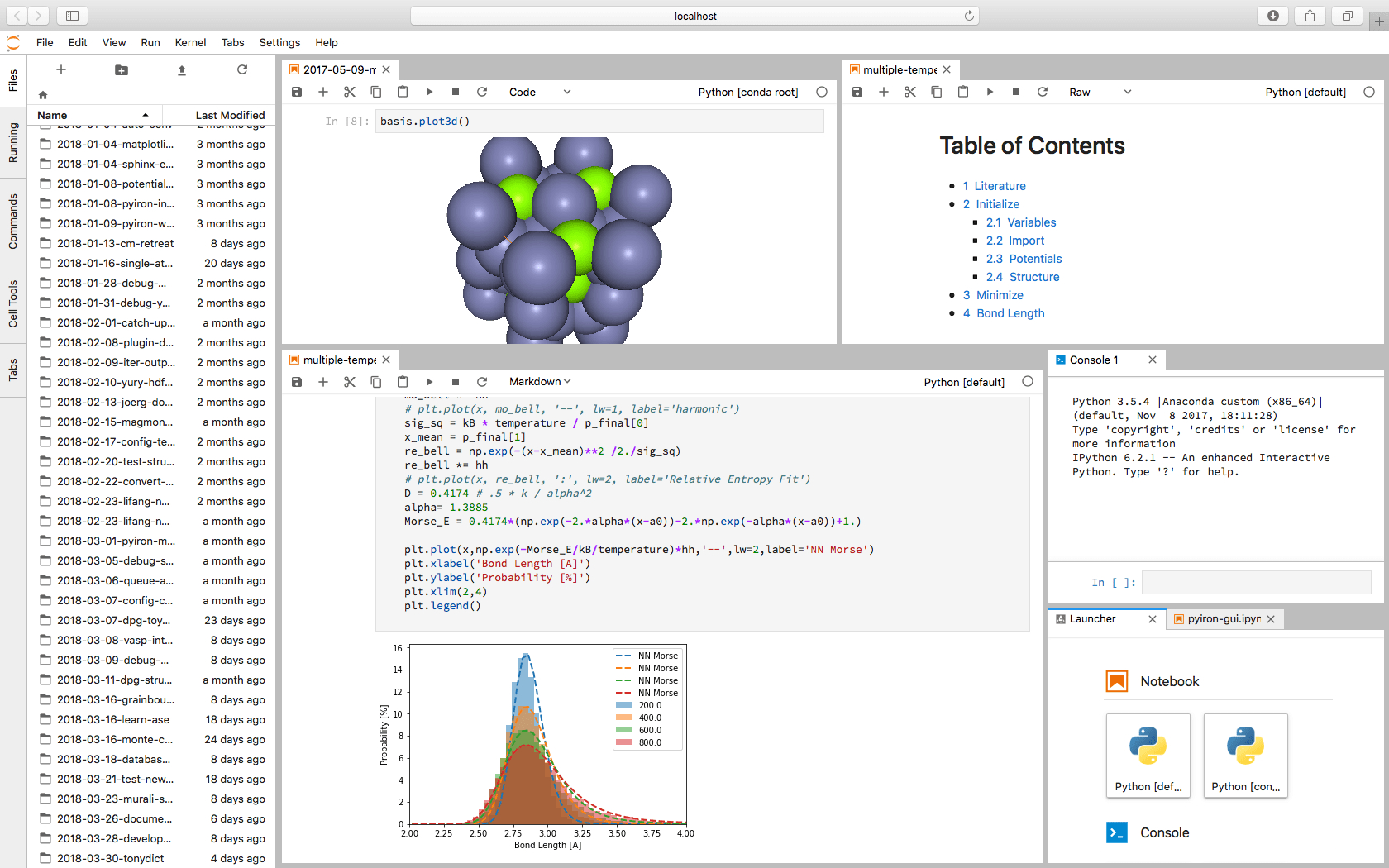
Task: Save the multiple-temp notebook
Action: 857,92
